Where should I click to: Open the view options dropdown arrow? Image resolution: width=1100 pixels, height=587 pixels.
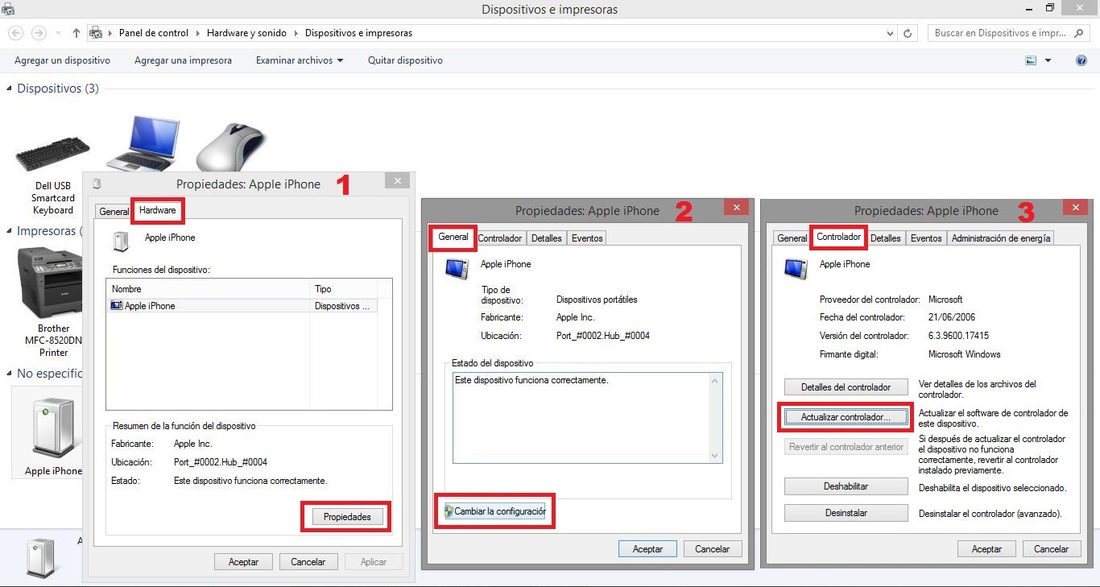click(x=1048, y=61)
